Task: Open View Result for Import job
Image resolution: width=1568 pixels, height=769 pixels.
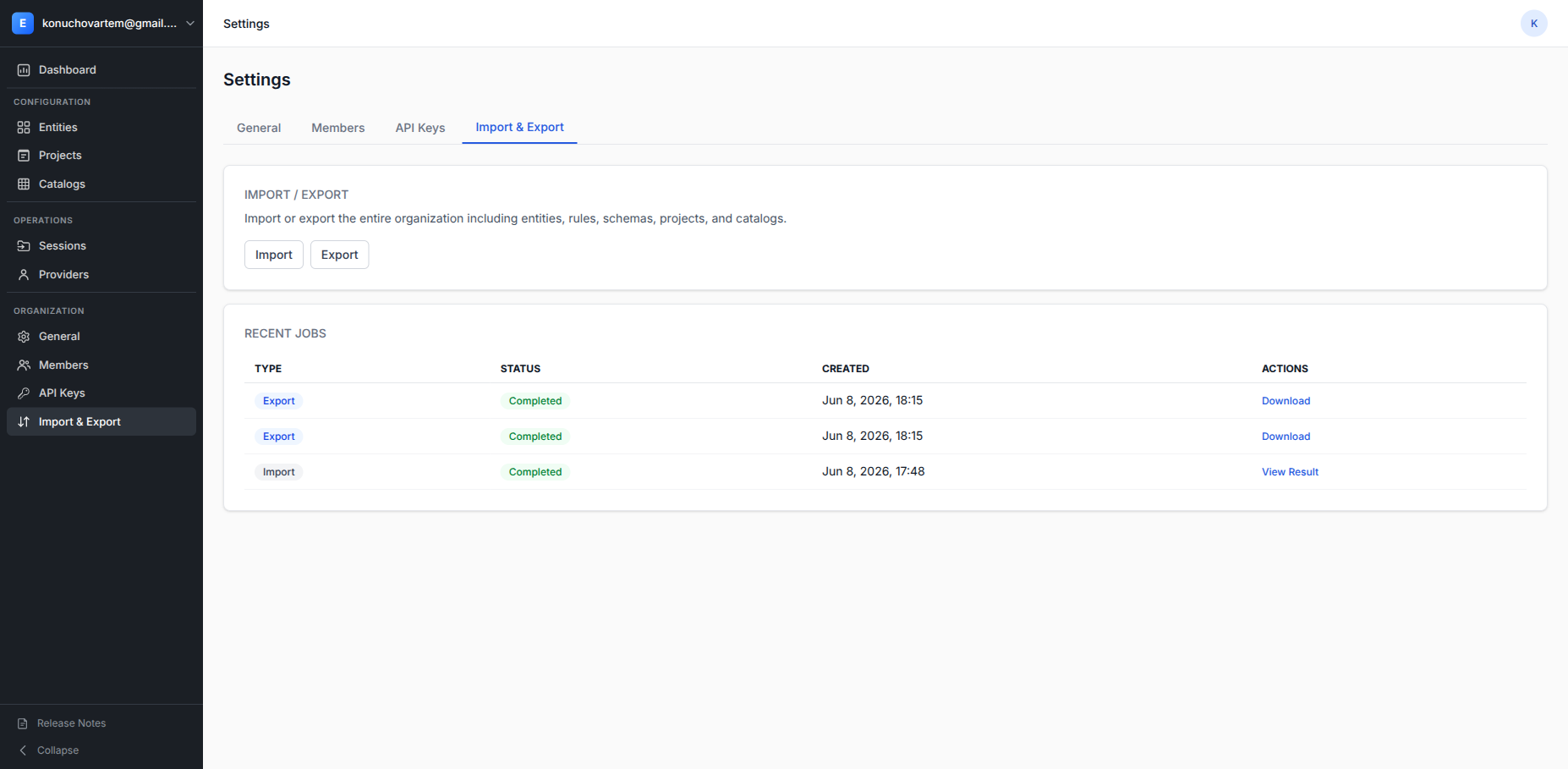Action: (1290, 472)
